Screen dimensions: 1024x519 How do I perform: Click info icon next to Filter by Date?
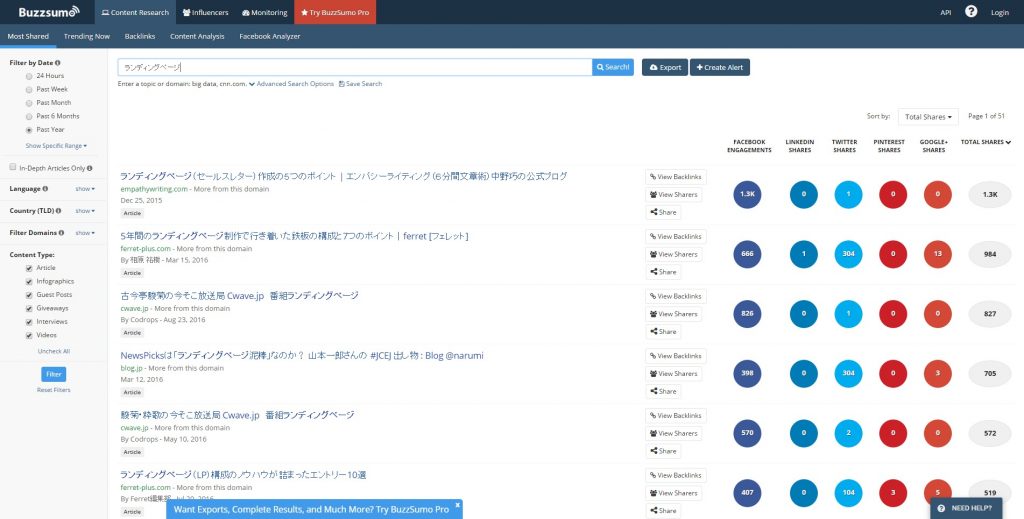point(58,63)
